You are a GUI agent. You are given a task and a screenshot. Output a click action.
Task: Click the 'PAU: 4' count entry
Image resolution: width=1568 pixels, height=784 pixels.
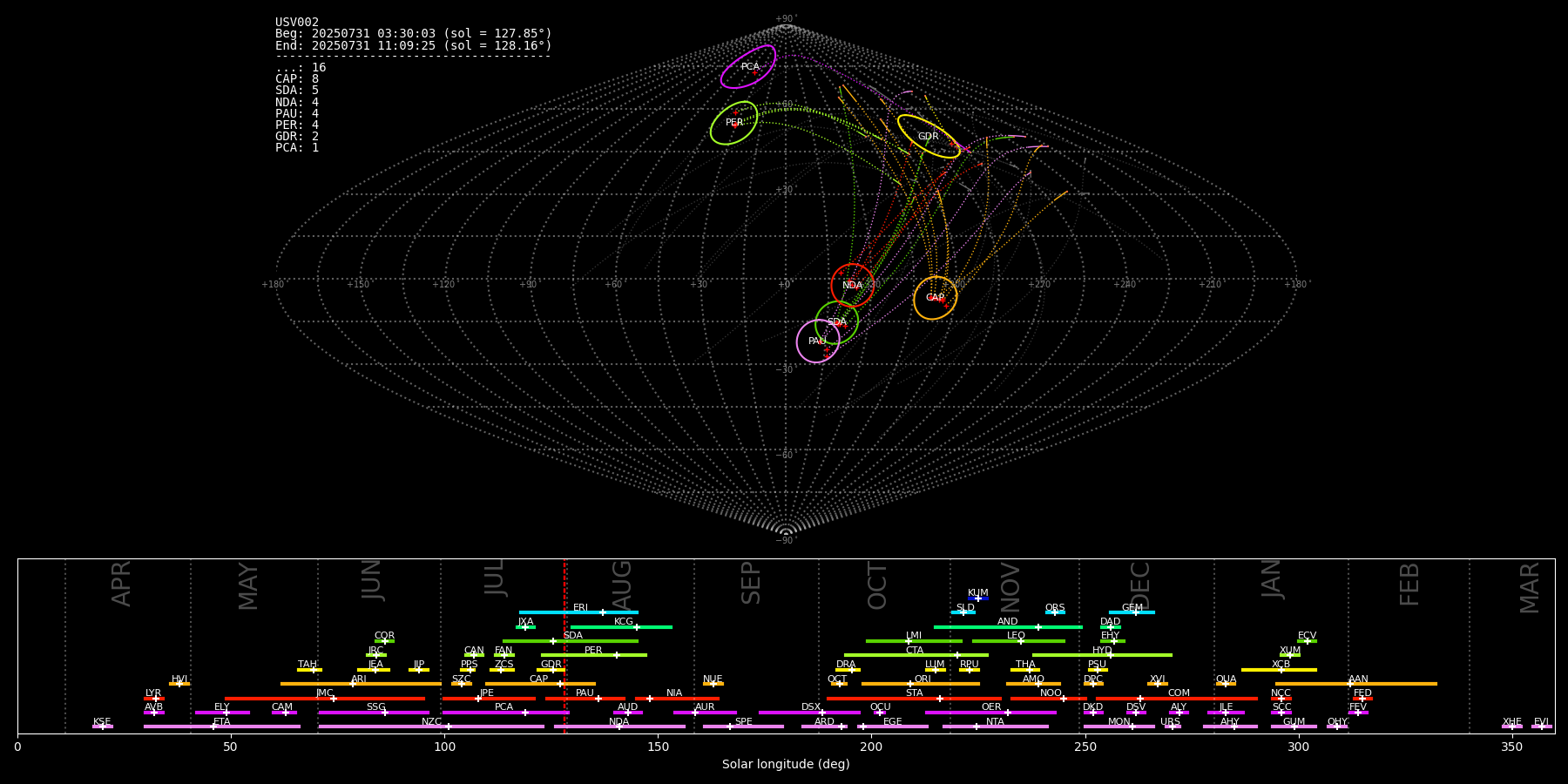297,113
